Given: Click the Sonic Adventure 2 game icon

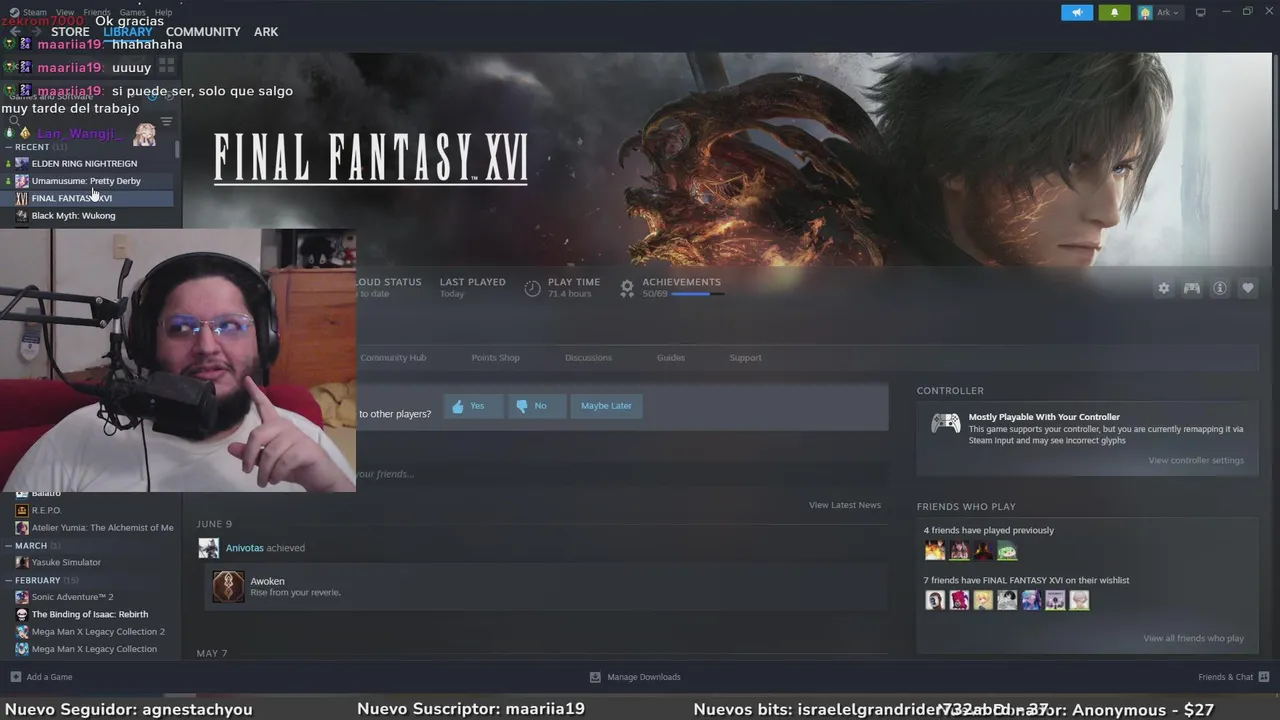Looking at the screenshot, I should point(22,597).
